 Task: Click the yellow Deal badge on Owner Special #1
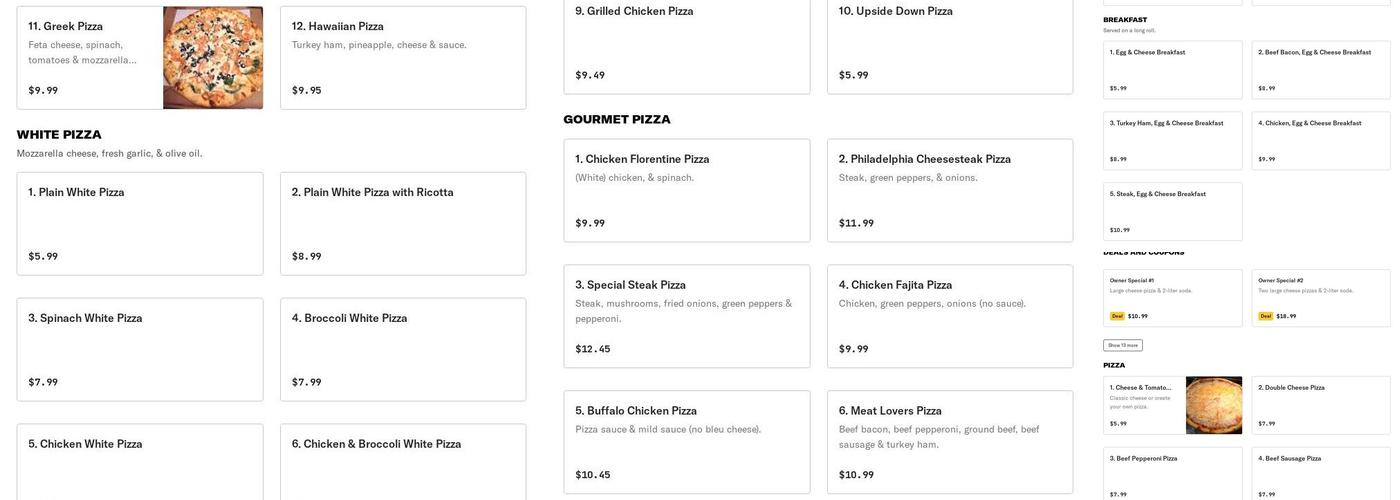point(1117,316)
